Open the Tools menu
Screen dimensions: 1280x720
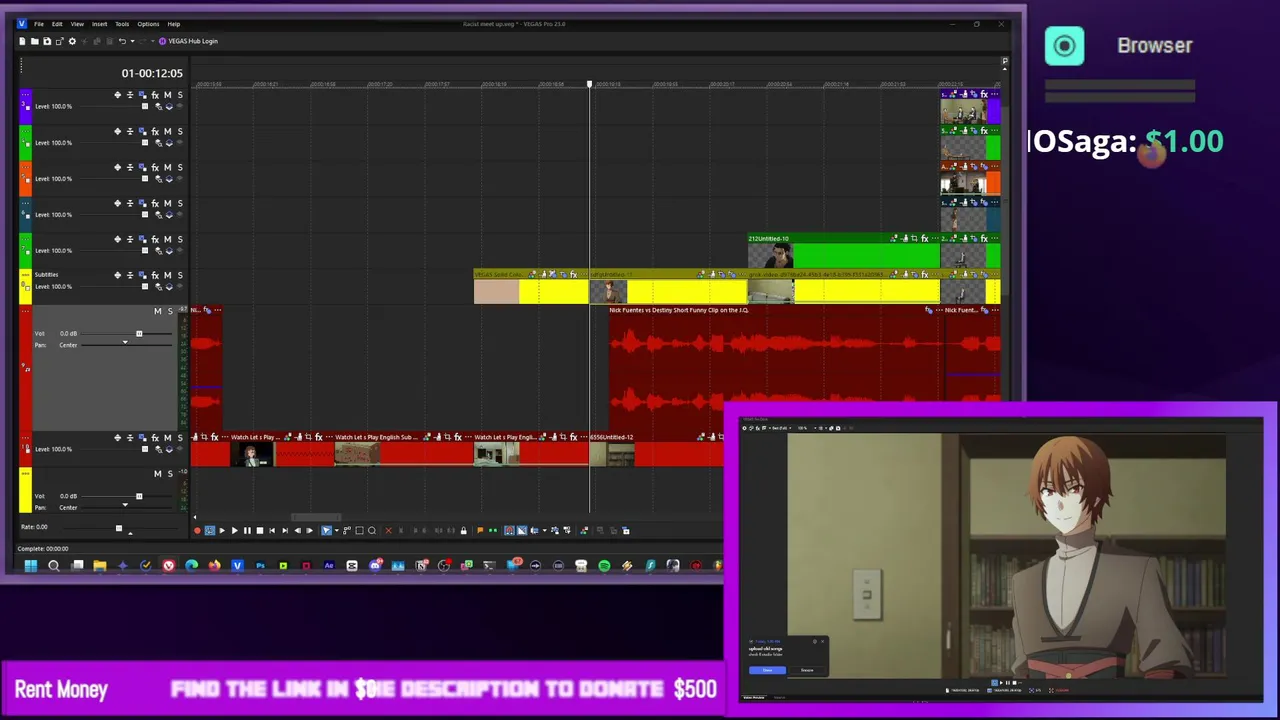122,24
